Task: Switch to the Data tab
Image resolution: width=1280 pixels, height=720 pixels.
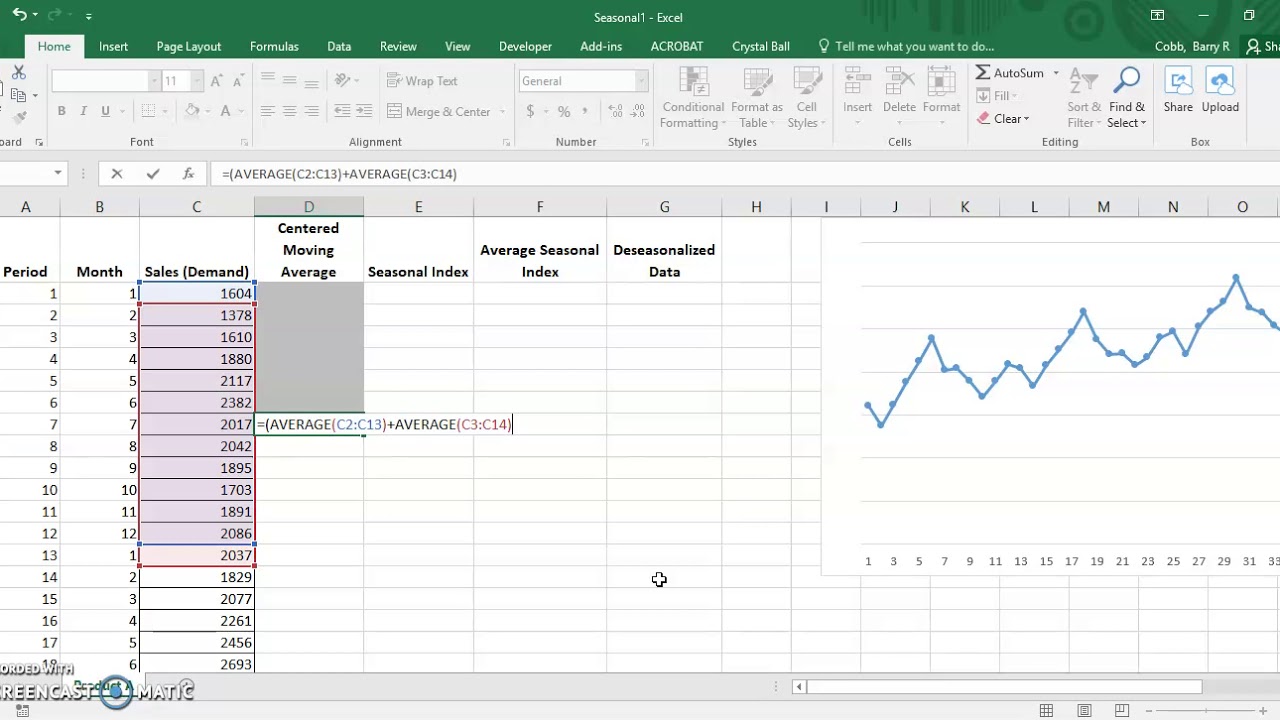Action: tap(339, 46)
